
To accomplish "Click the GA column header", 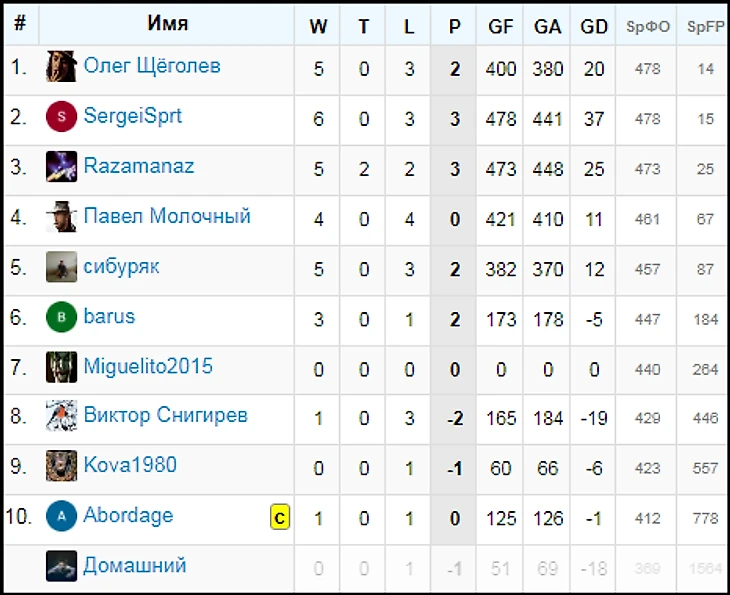I will coord(548,27).
